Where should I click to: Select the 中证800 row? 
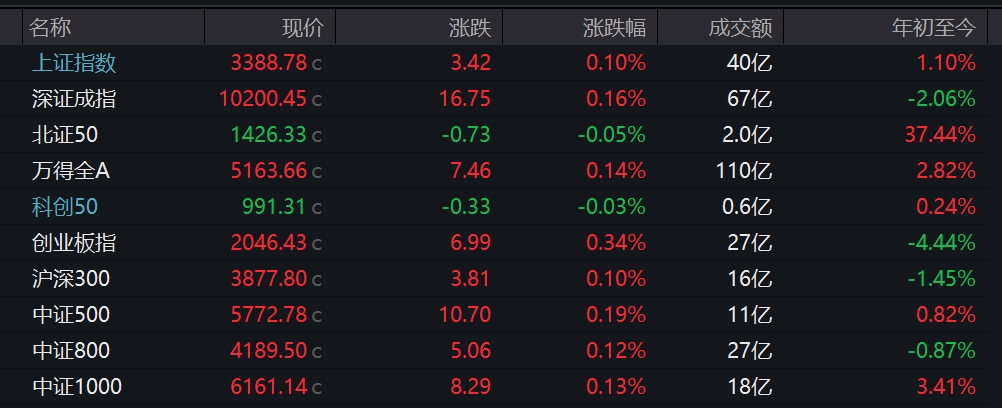501,350
